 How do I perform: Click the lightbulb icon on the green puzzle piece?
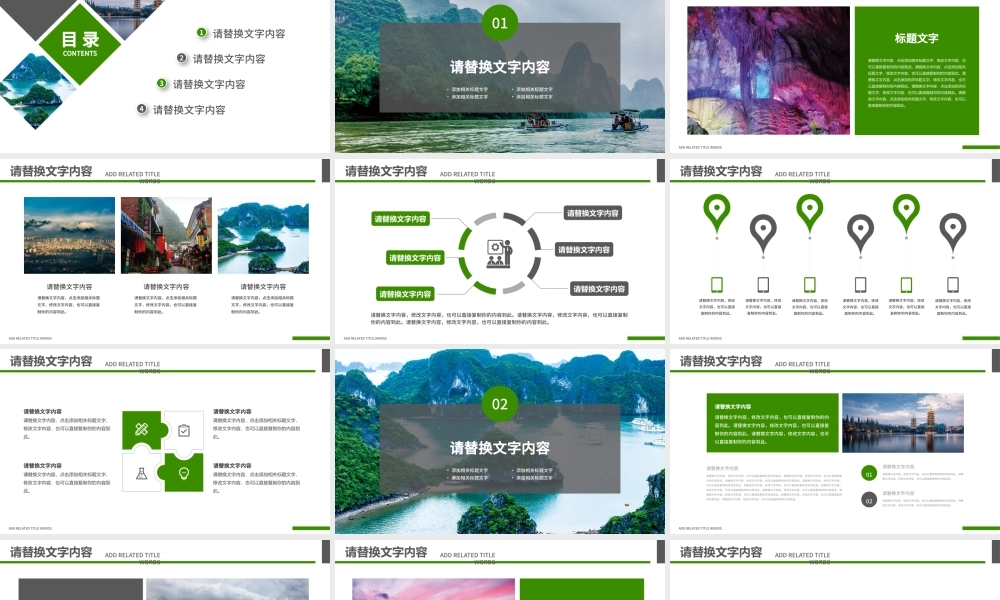click(184, 472)
